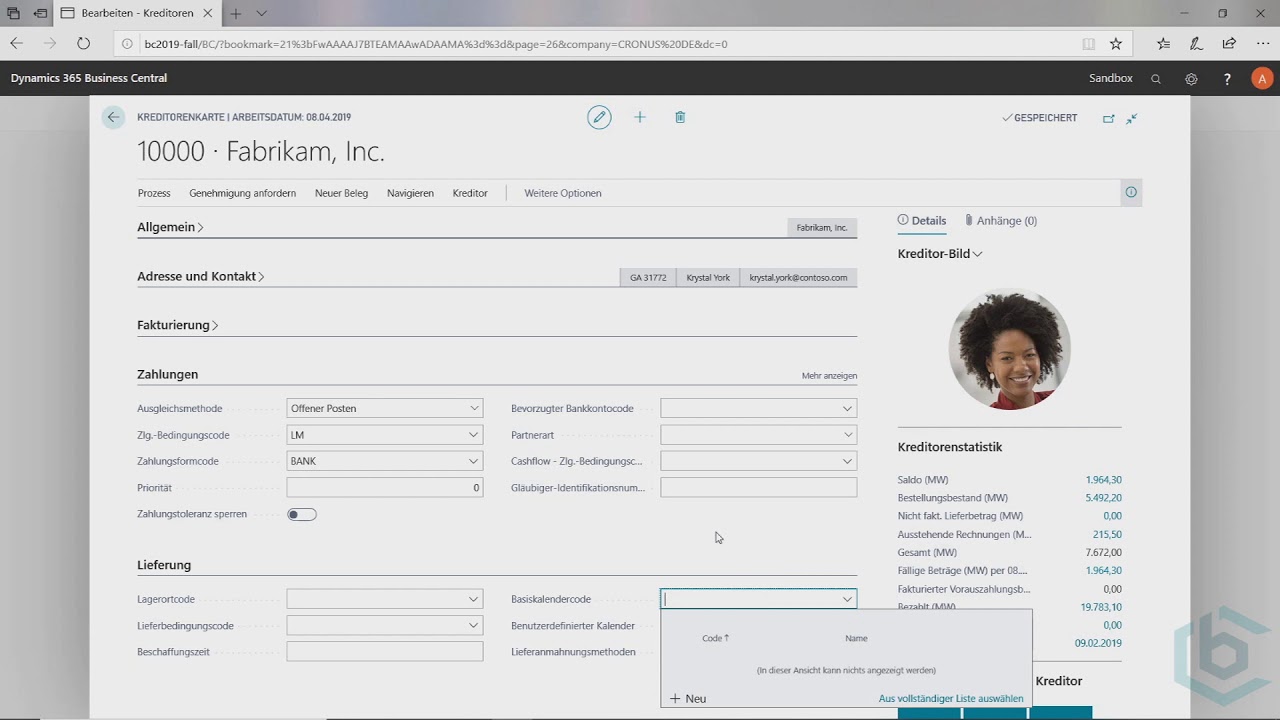Open the help question mark icon

tap(1227, 79)
